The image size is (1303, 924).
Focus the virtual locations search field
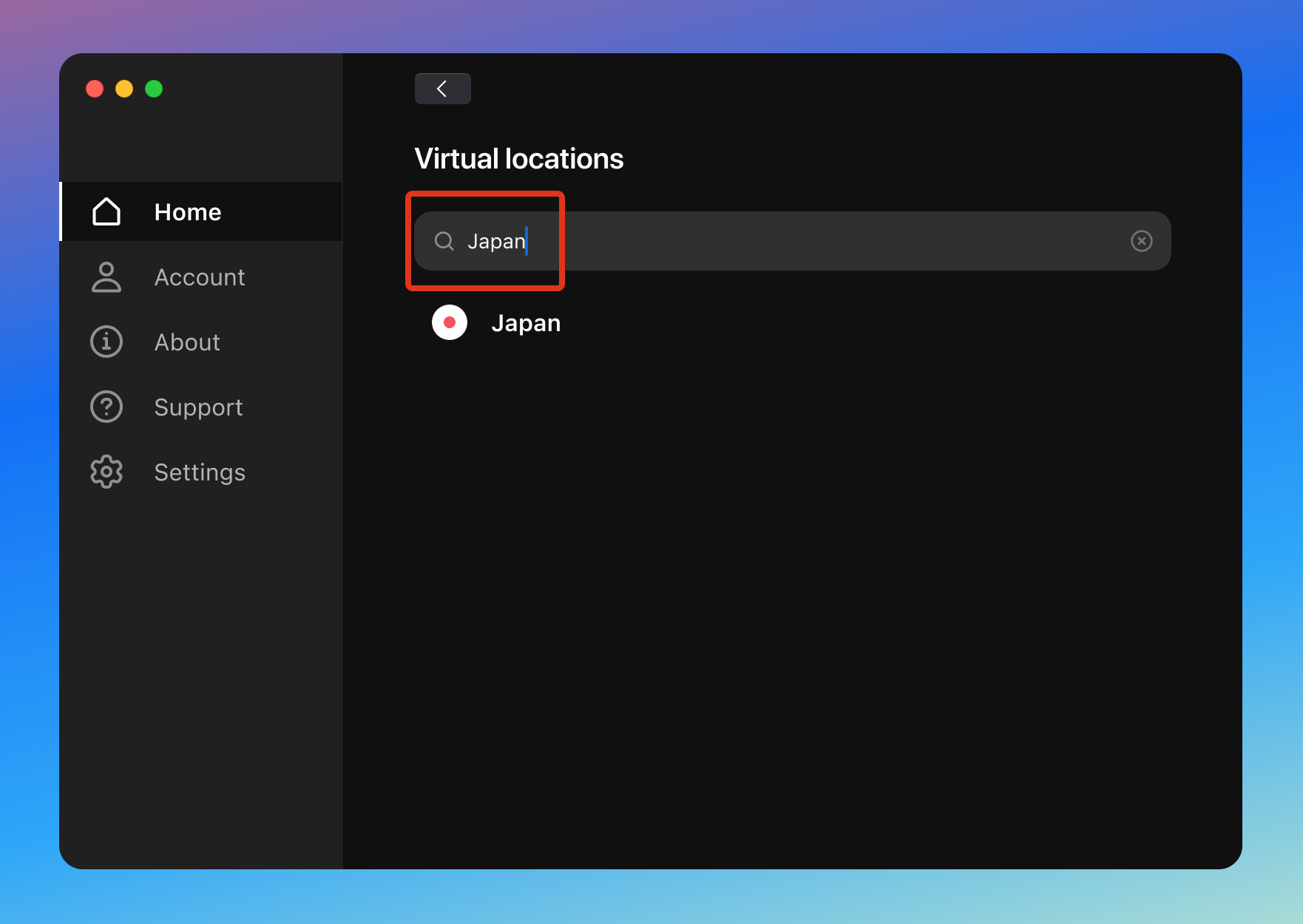pos(793,241)
